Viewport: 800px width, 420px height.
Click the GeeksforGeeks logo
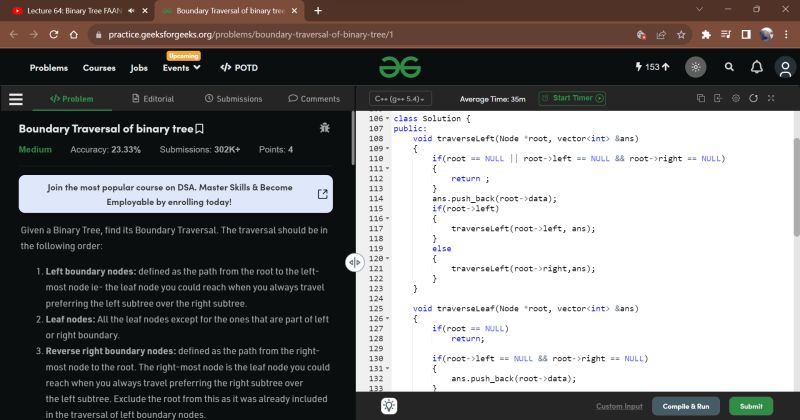[x=400, y=67]
